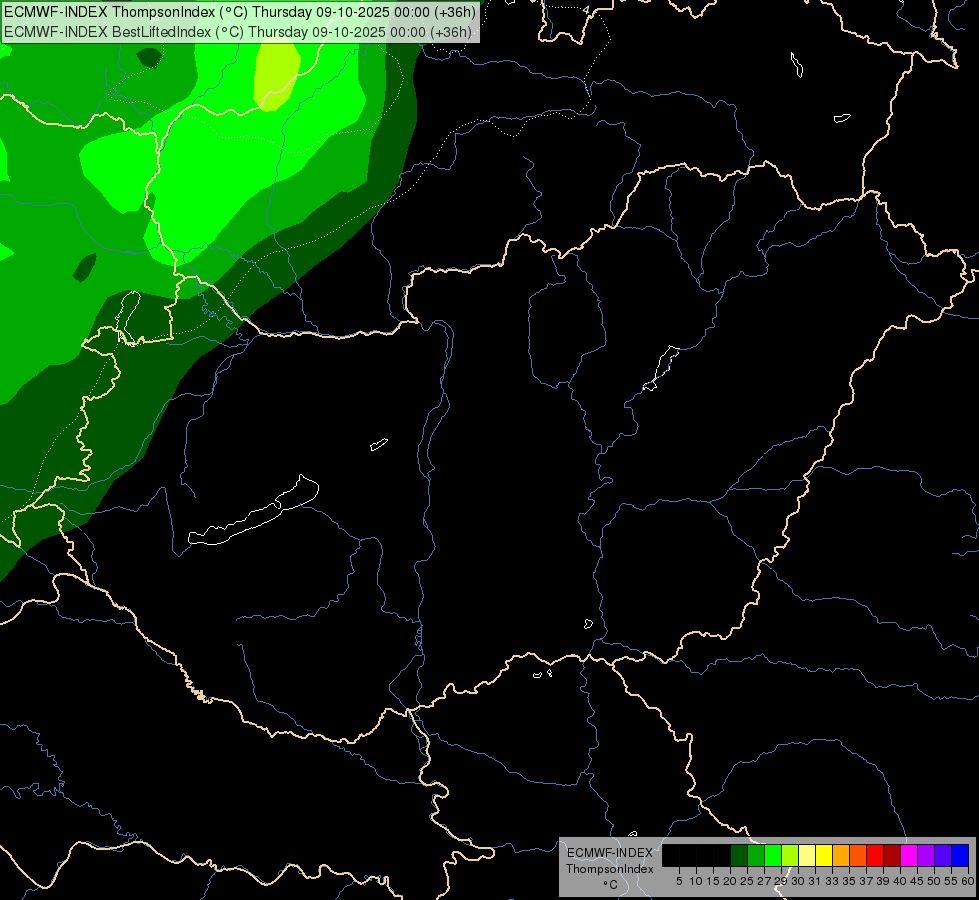Click the legend tick value 5
Viewport: 979px width, 900px height.
coord(679,881)
